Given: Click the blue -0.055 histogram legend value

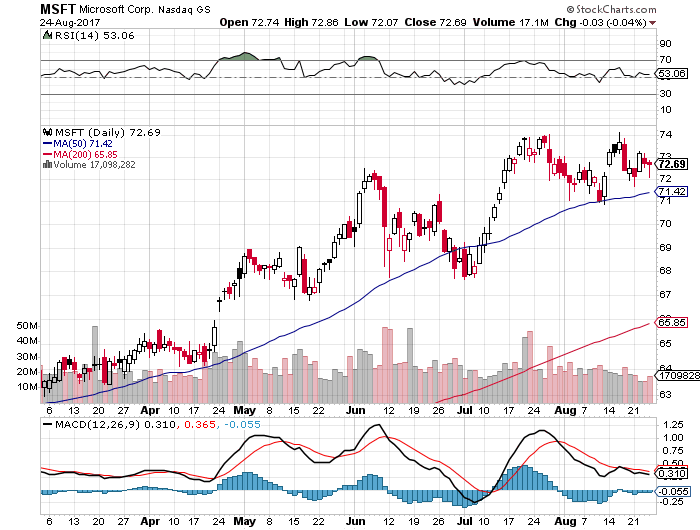Looking at the screenshot, I should coord(242,425).
